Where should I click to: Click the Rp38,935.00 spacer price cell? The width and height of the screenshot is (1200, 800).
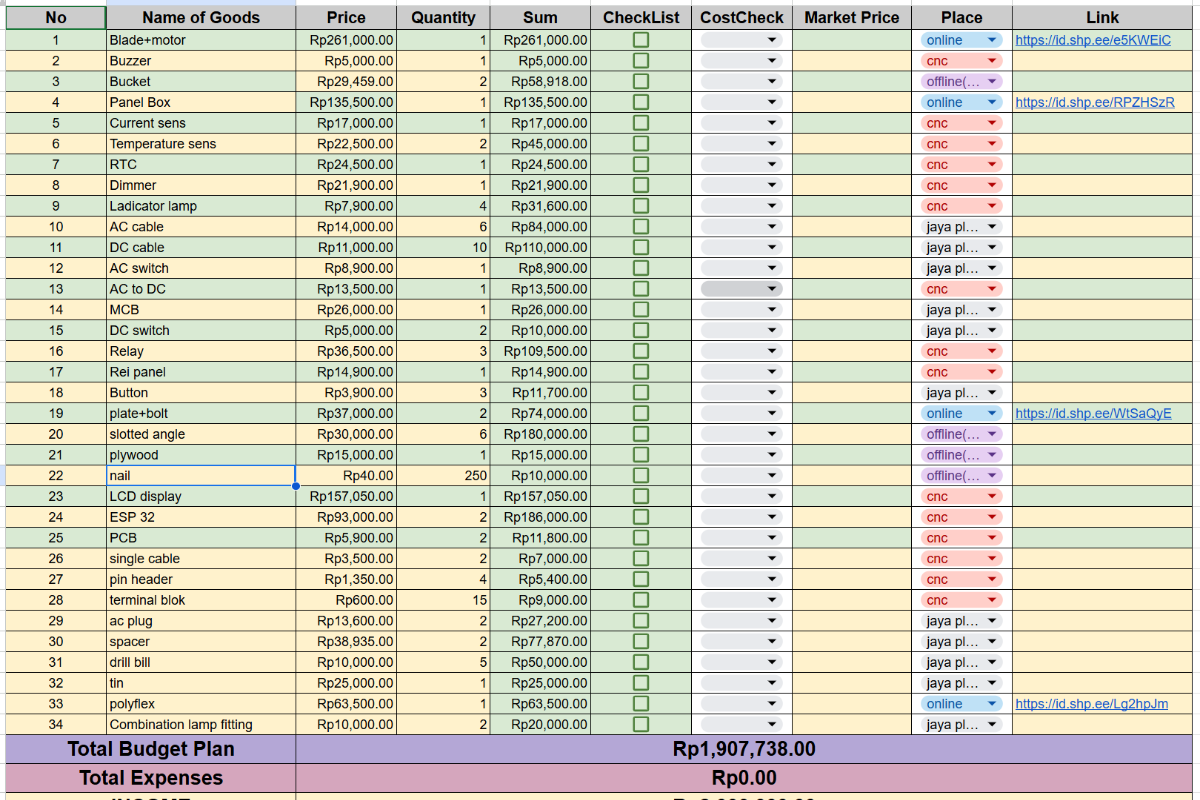346,642
